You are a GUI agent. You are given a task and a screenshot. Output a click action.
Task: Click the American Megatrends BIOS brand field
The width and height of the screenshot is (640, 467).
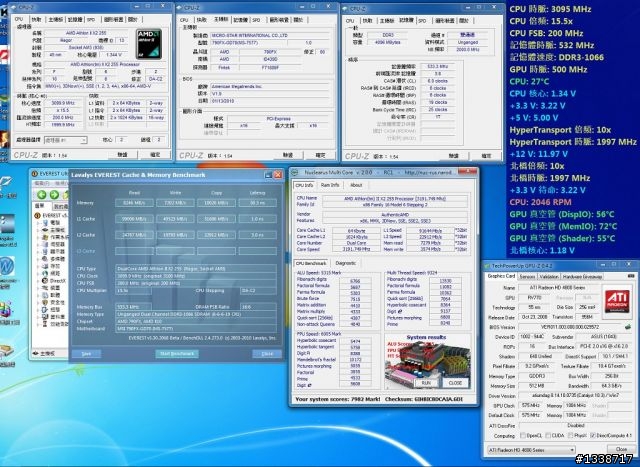pos(269,87)
